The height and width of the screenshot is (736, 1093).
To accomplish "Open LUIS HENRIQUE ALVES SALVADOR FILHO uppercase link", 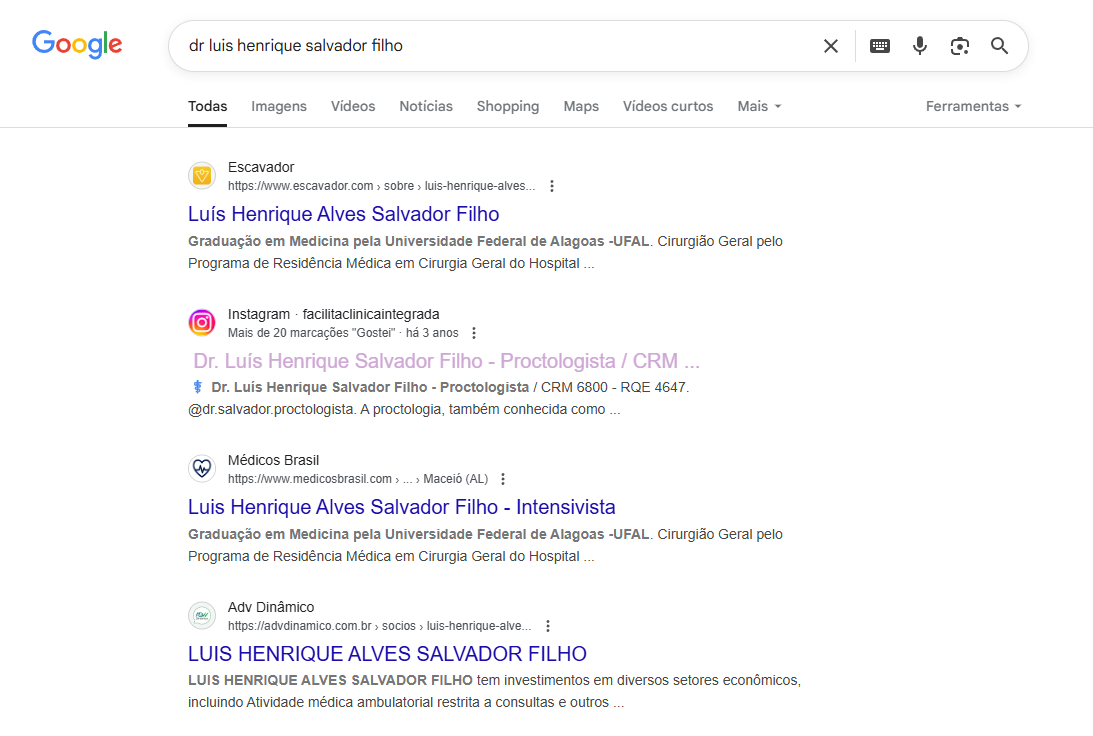I will click(388, 654).
